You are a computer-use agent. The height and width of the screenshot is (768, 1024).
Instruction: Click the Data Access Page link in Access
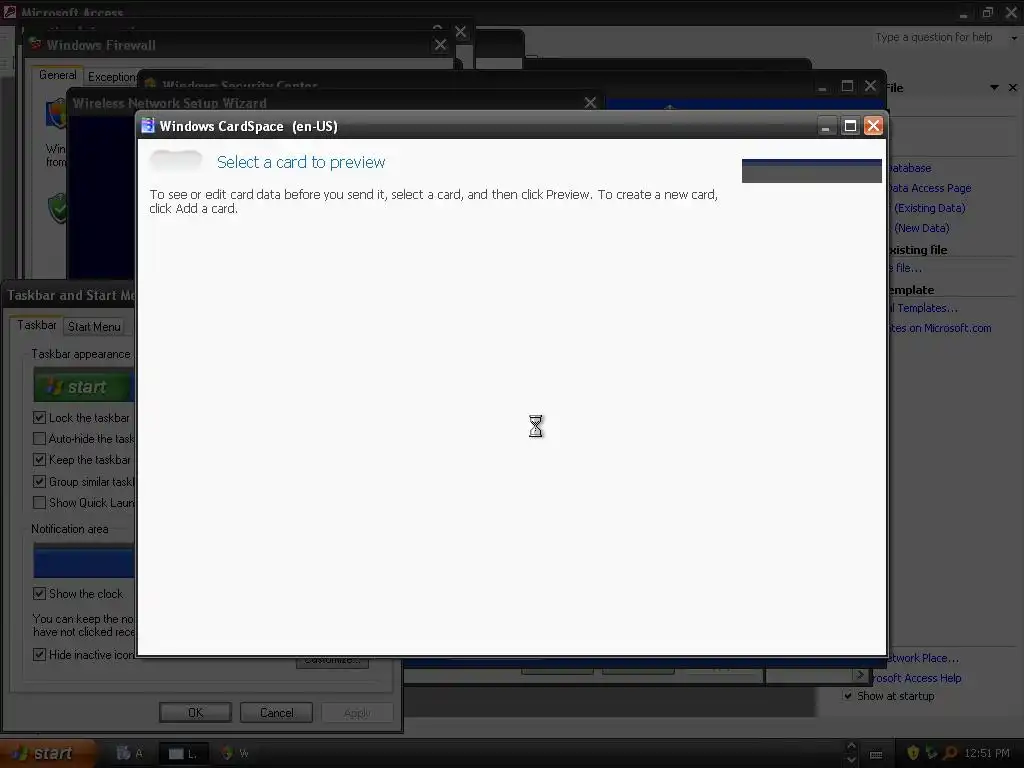(x=929, y=188)
